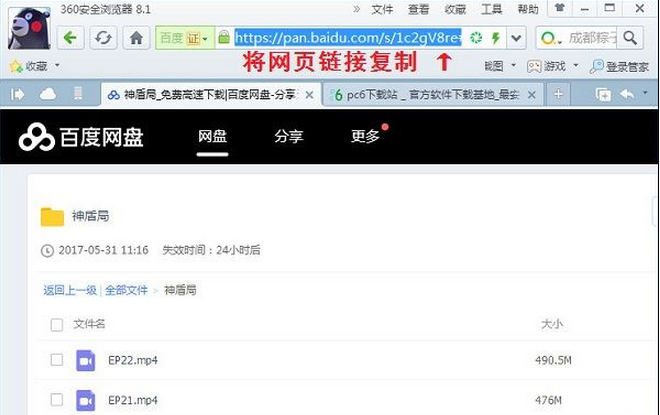
Task: Check the EP22.mp4 checkbox
Action: (x=57, y=360)
